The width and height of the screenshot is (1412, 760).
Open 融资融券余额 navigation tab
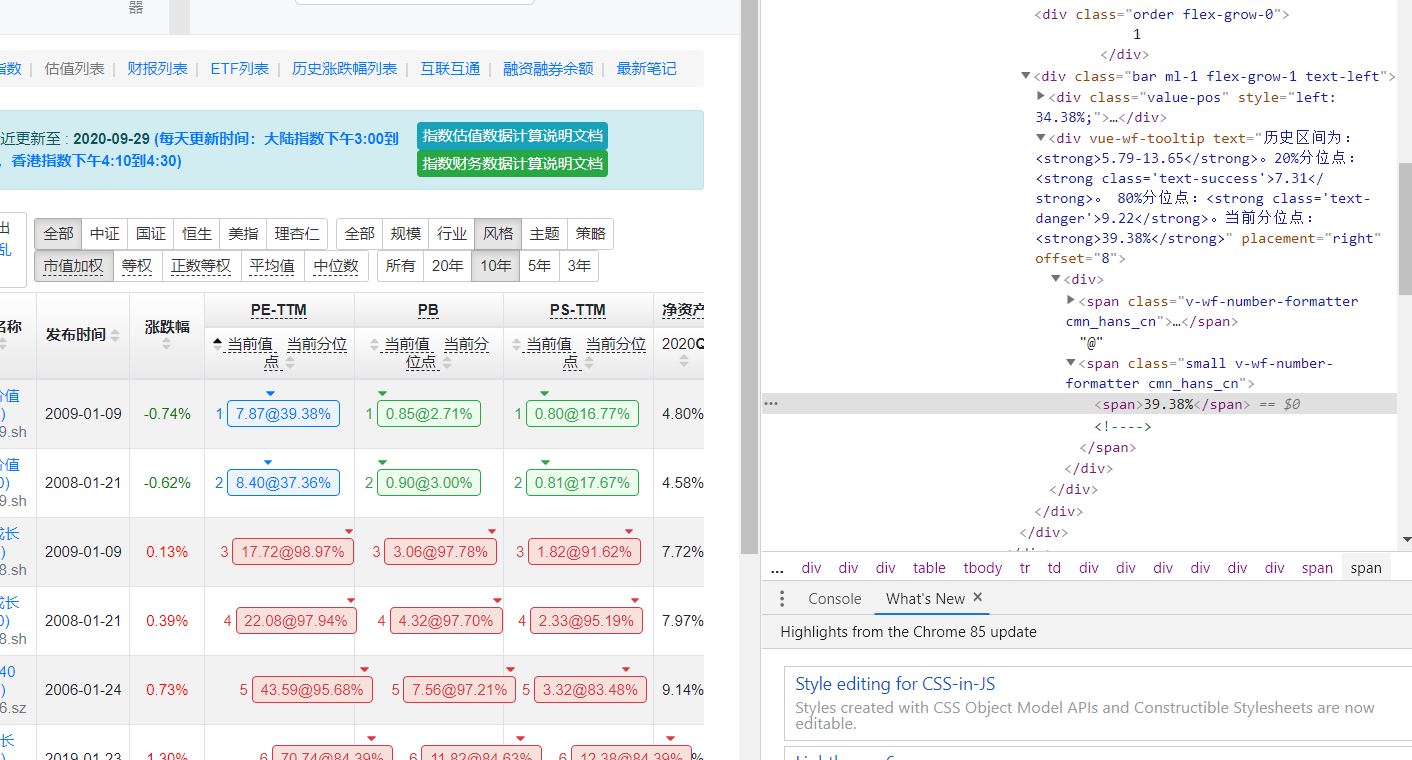click(548, 68)
